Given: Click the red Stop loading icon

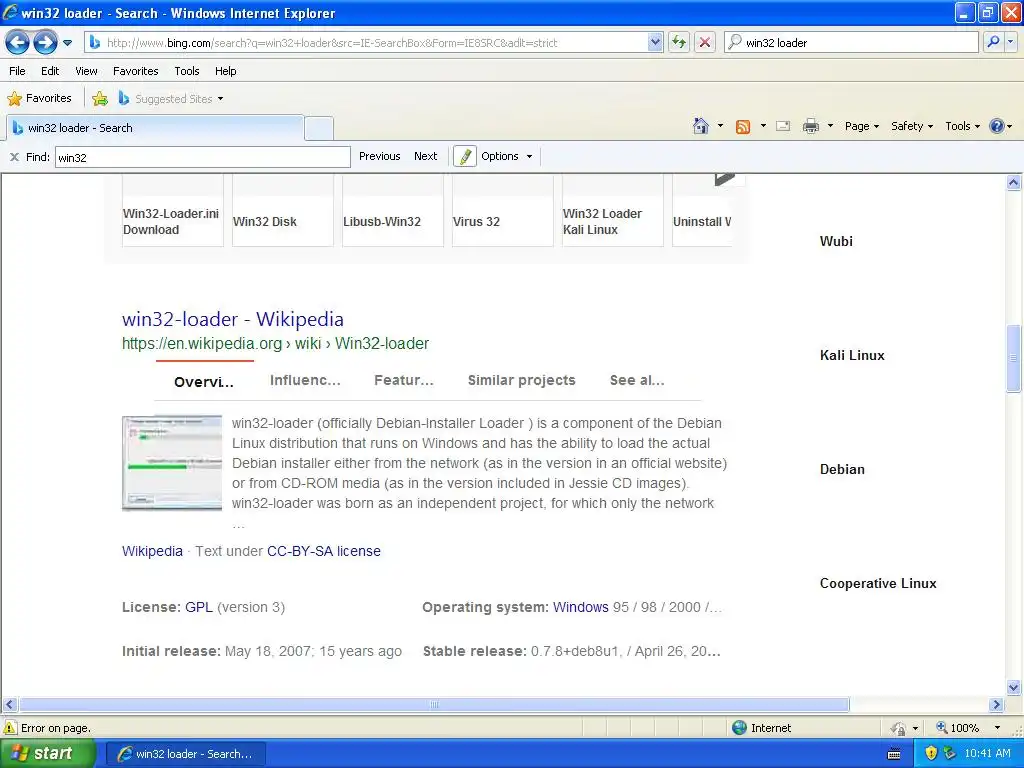Looking at the screenshot, I should click(705, 42).
